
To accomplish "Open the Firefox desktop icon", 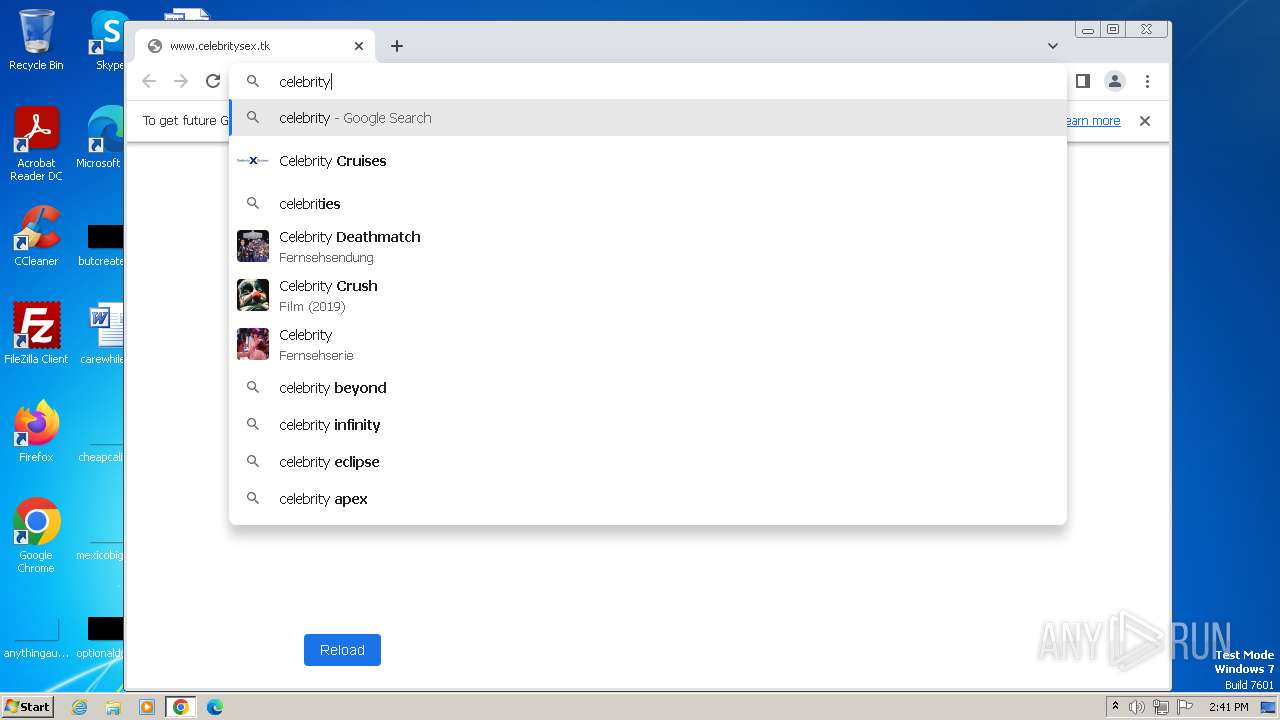I will pos(36,432).
